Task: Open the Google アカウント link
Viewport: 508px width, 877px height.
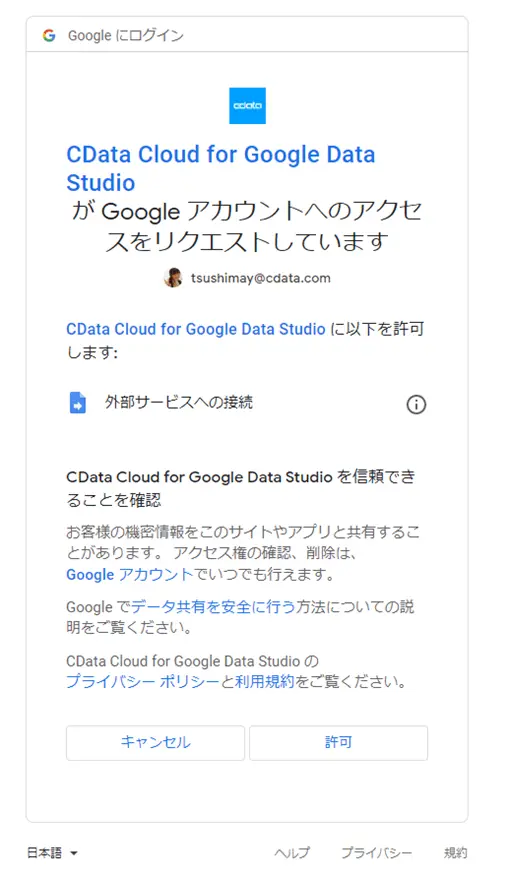Action: tap(129, 574)
